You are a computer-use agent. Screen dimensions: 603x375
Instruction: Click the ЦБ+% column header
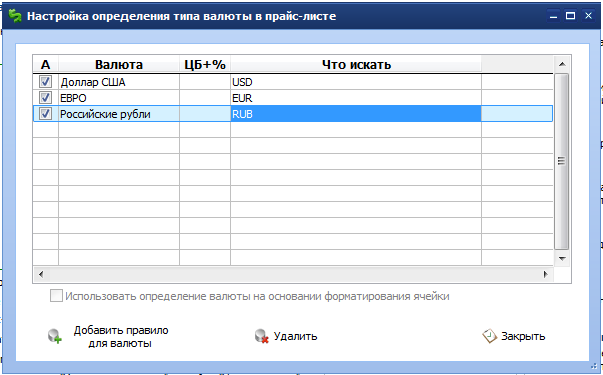click(205, 64)
